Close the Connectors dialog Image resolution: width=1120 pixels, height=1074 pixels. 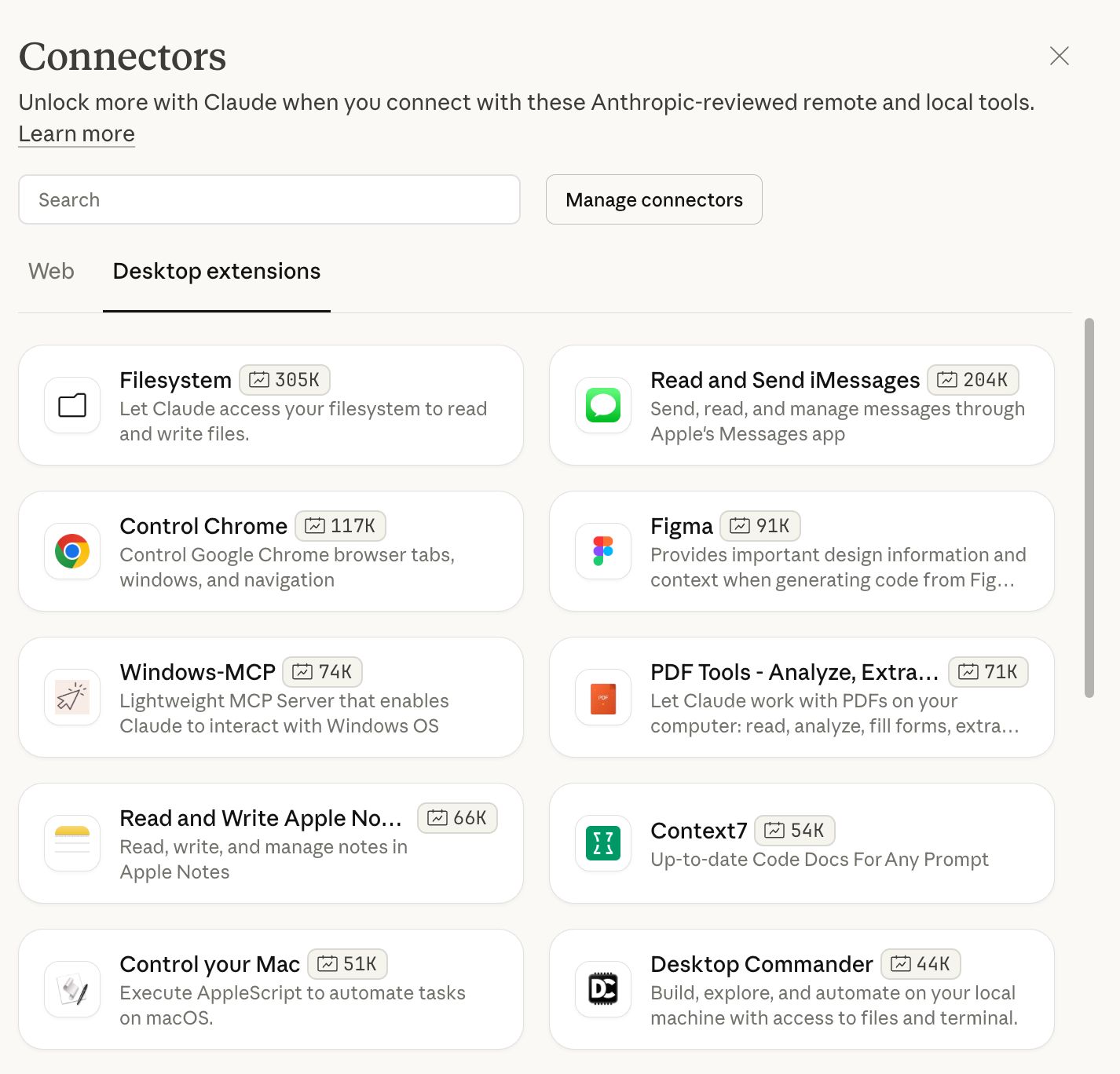[x=1059, y=56]
